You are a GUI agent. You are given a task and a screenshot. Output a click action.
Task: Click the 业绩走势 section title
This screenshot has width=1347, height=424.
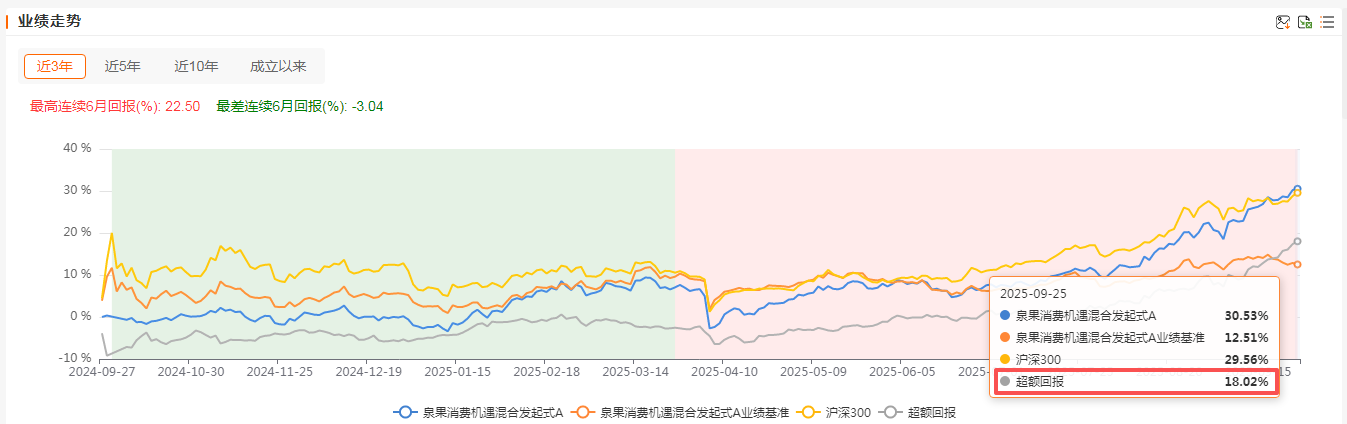pyautogui.click(x=47, y=21)
